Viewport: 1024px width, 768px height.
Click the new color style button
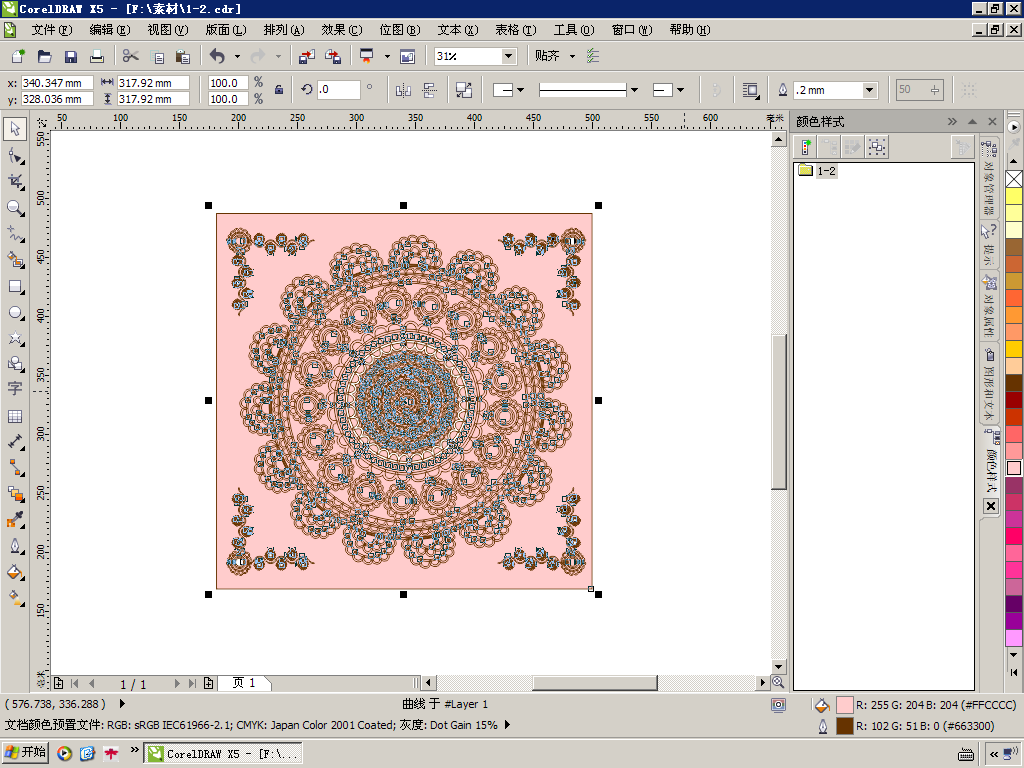coord(806,147)
